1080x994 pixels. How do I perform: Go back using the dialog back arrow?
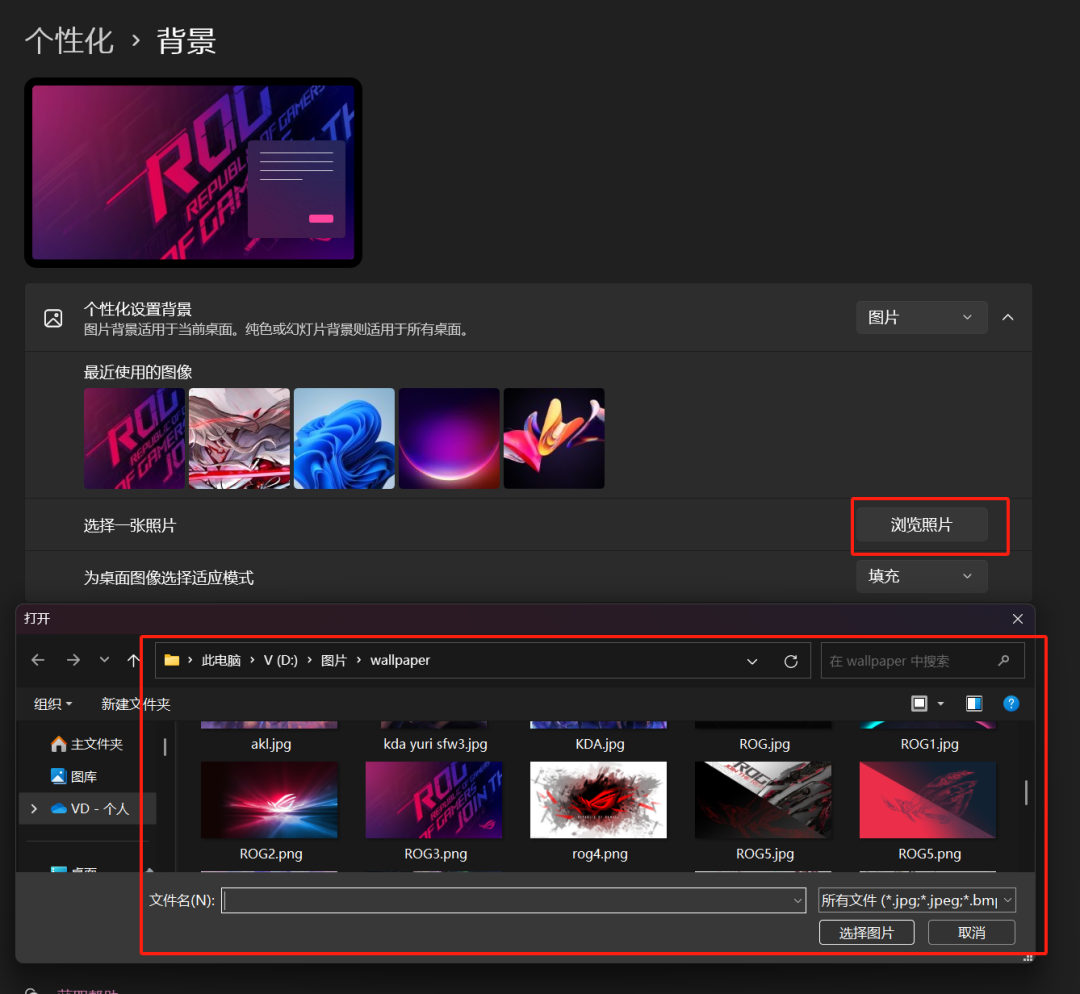tap(38, 660)
